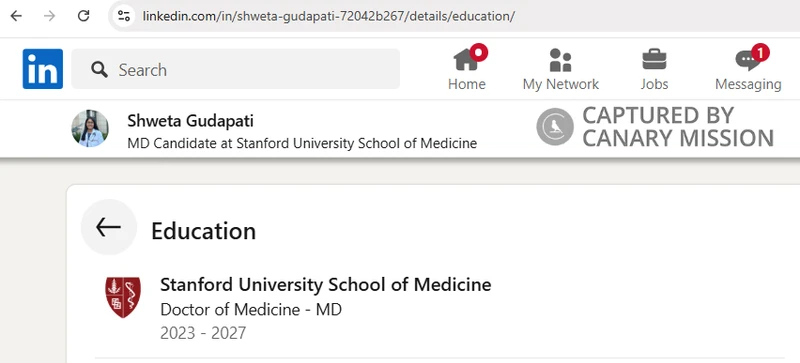Open the Home feed icon
The width and height of the screenshot is (800, 363).
point(466,60)
